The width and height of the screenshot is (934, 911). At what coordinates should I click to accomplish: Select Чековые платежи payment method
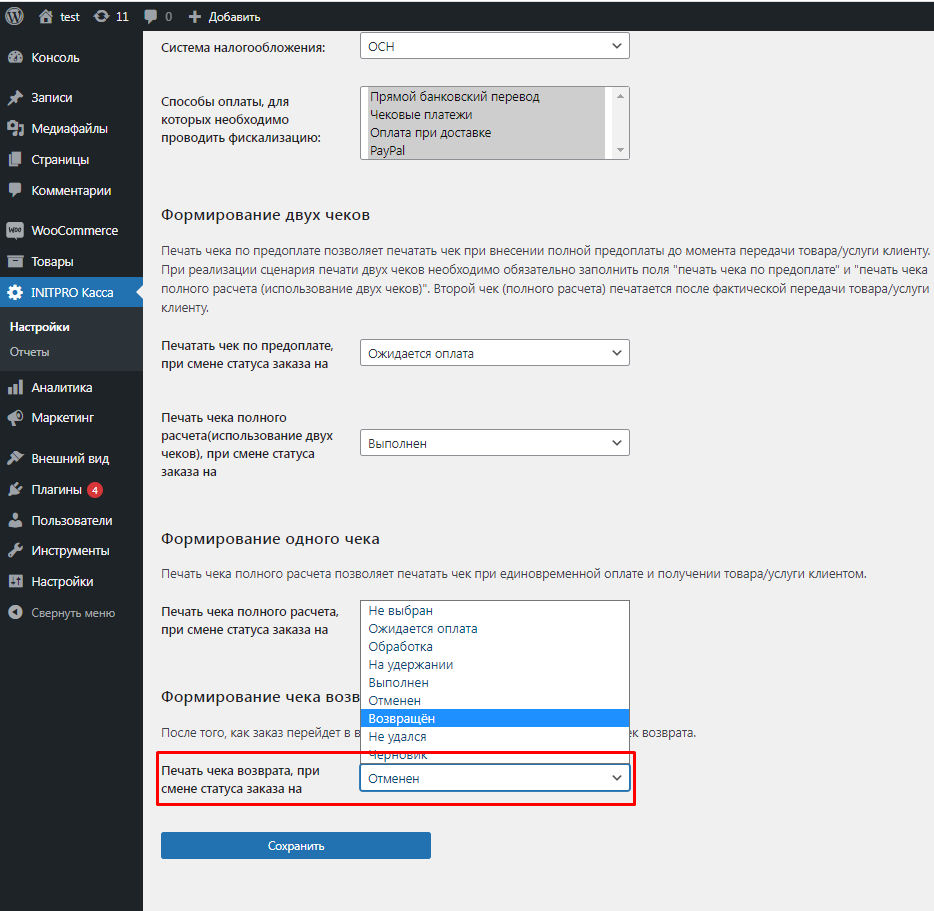coord(487,114)
